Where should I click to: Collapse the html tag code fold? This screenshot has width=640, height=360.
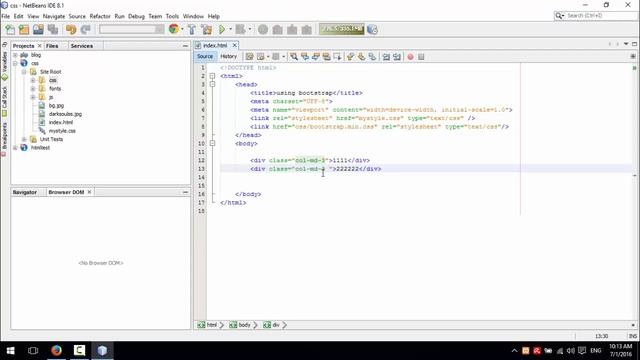[x=212, y=76]
